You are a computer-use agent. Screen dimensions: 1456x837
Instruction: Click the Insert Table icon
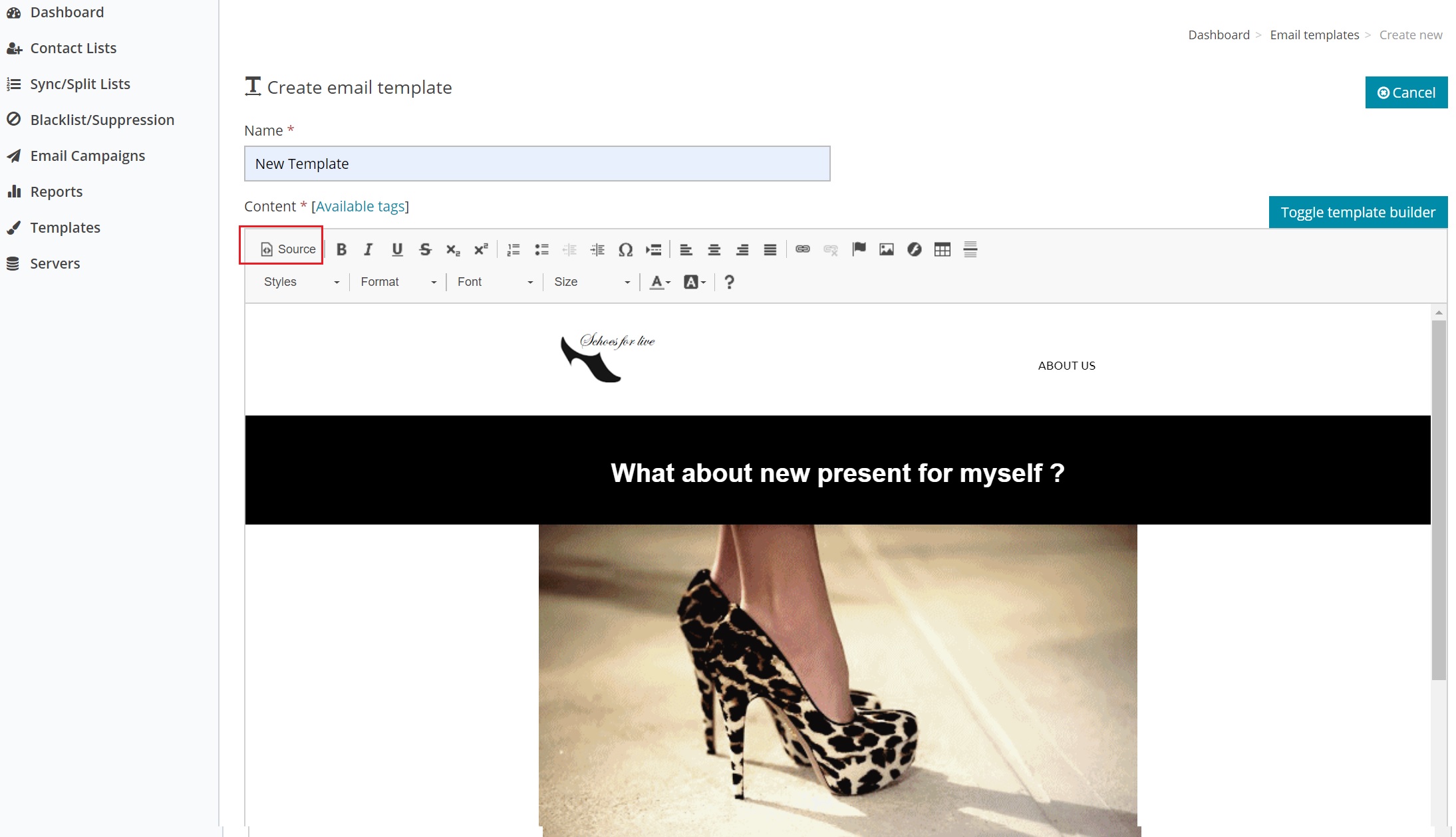click(x=942, y=249)
